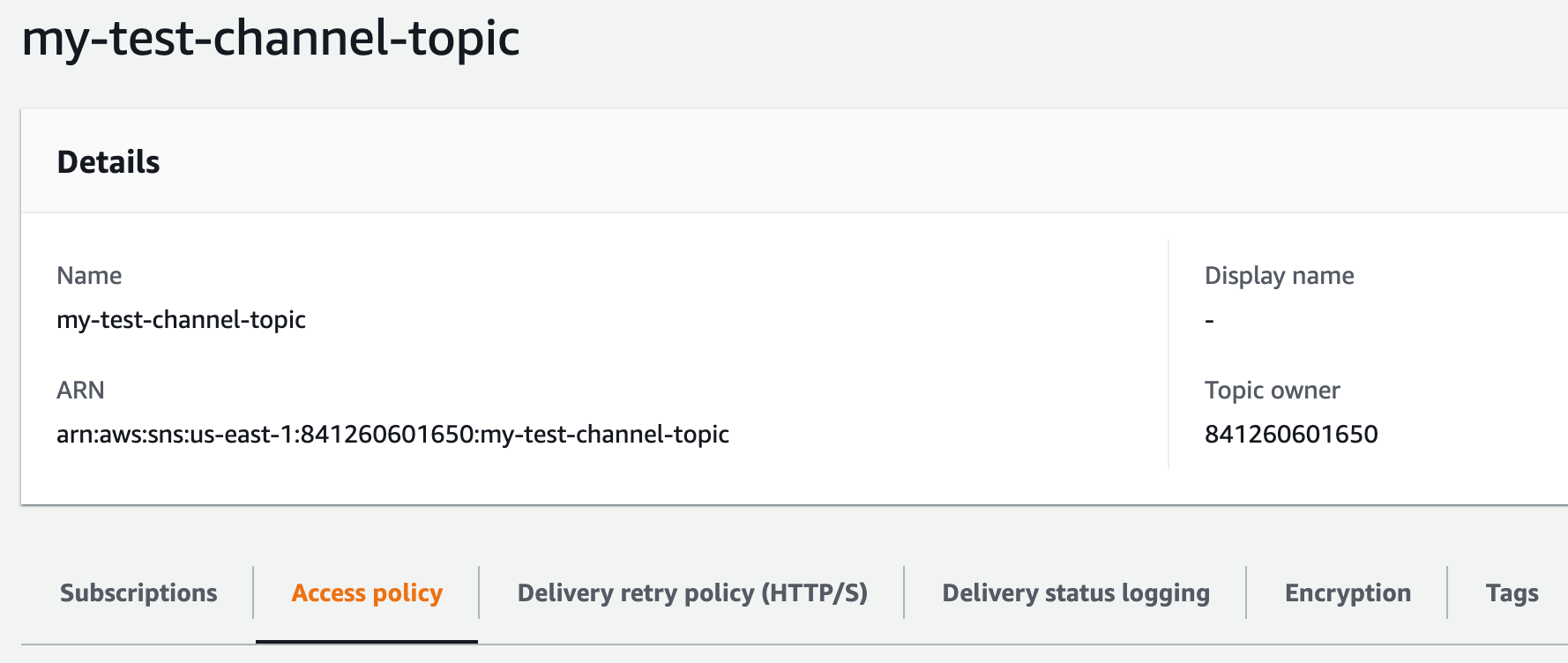Click the Display name label
Viewport: 1568px width, 663px height.
pos(1279,276)
